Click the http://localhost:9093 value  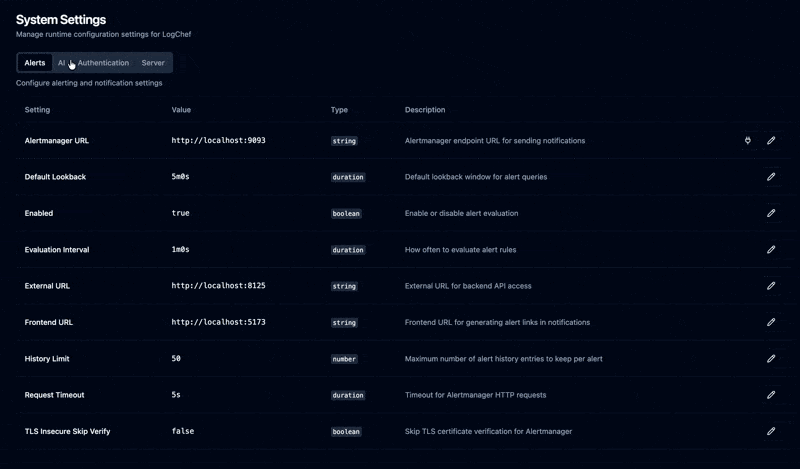(x=218, y=141)
